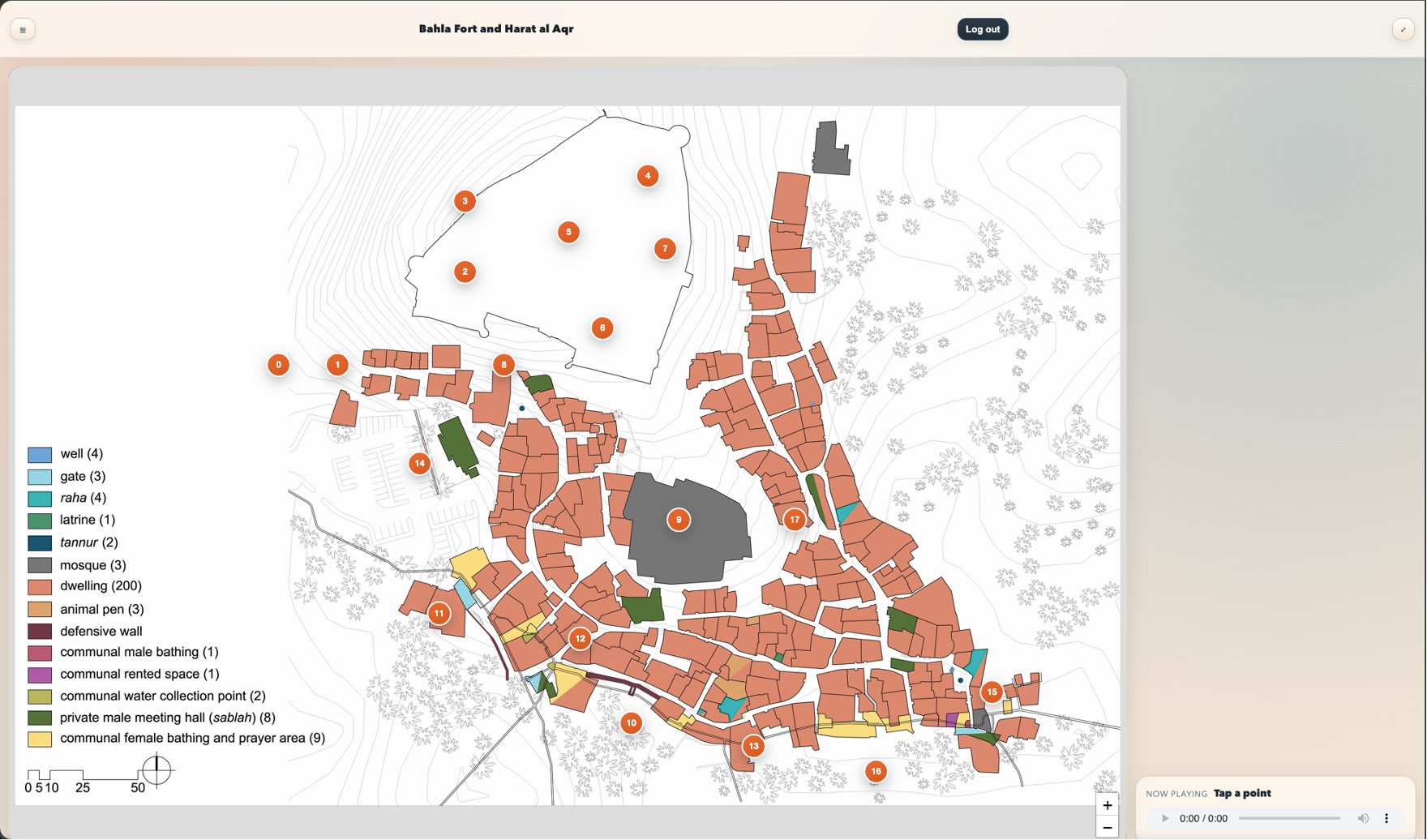The width and height of the screenshot is (1427, 840).
Task: Zoom out on the map with the minus button
Action: pos(1107,828)
